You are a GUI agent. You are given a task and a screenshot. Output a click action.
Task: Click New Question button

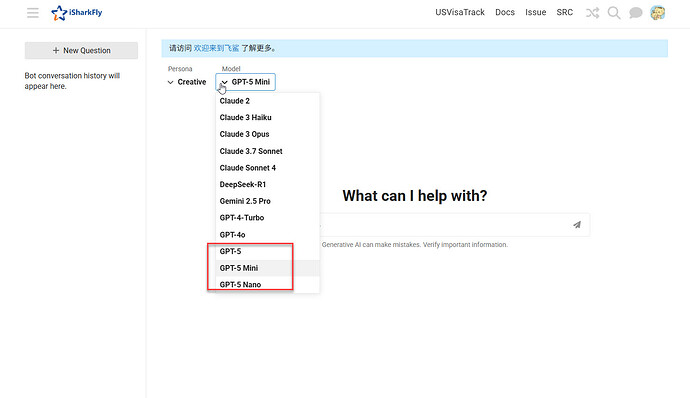click(81, 51)
